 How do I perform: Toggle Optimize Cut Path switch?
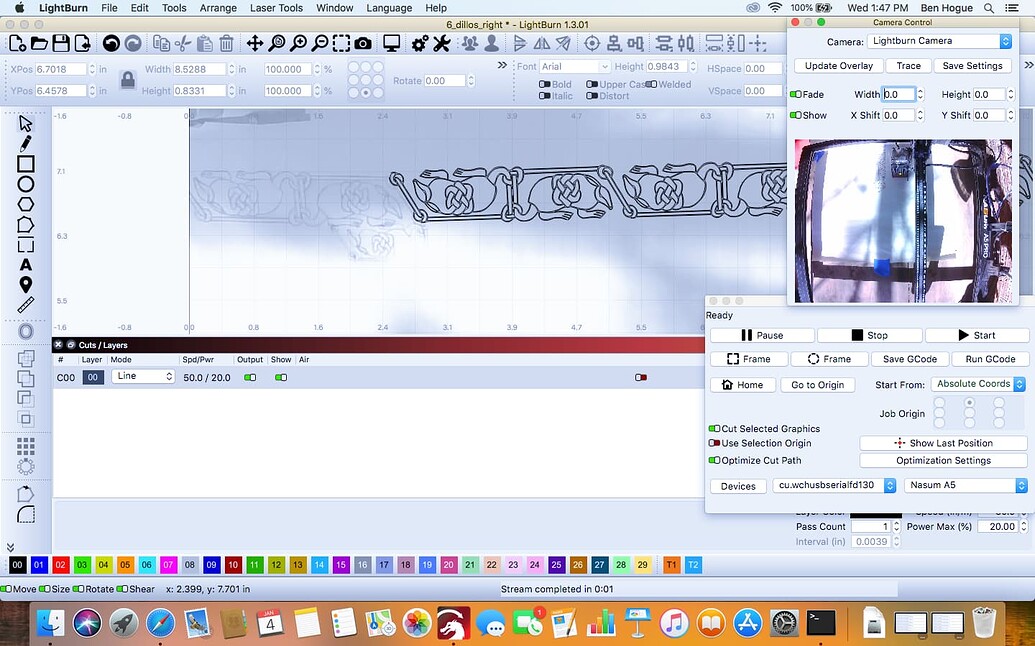point(714,461)
